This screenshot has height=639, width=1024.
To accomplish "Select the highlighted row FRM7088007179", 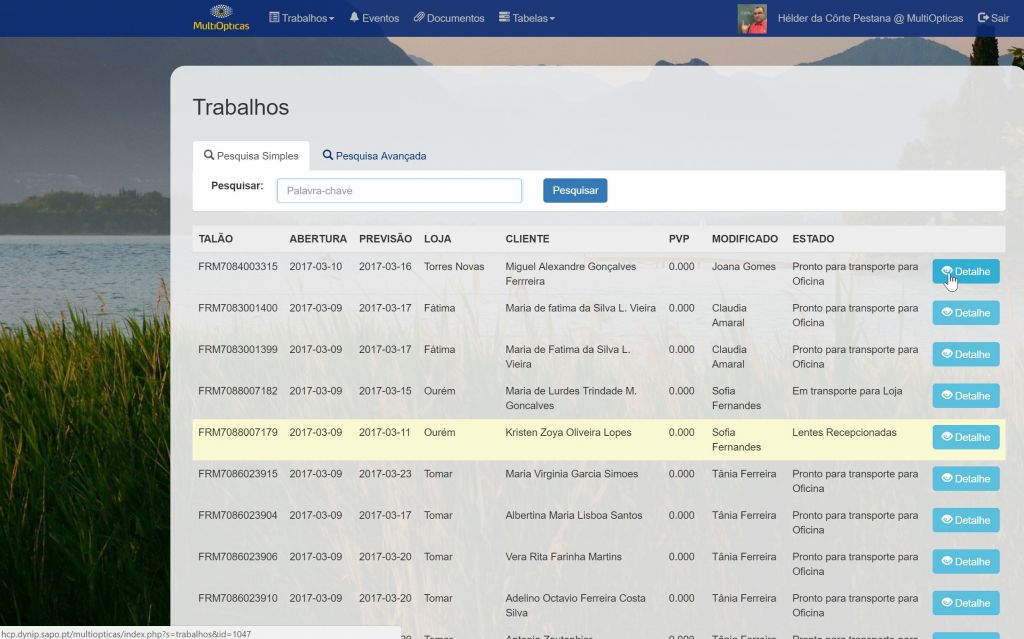I will point(237,433).
